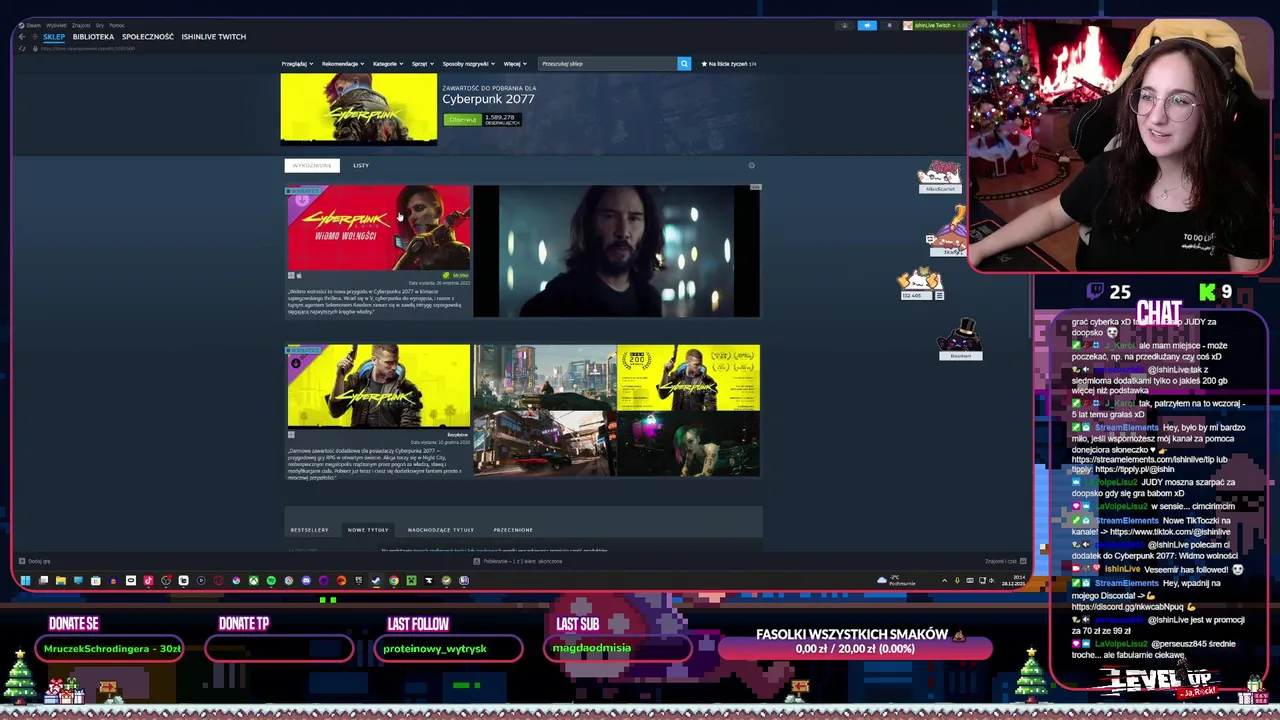Click the Dodaj grę link
The height and width of the screenshot is (720, 1280).
click(x=35, y=561)
